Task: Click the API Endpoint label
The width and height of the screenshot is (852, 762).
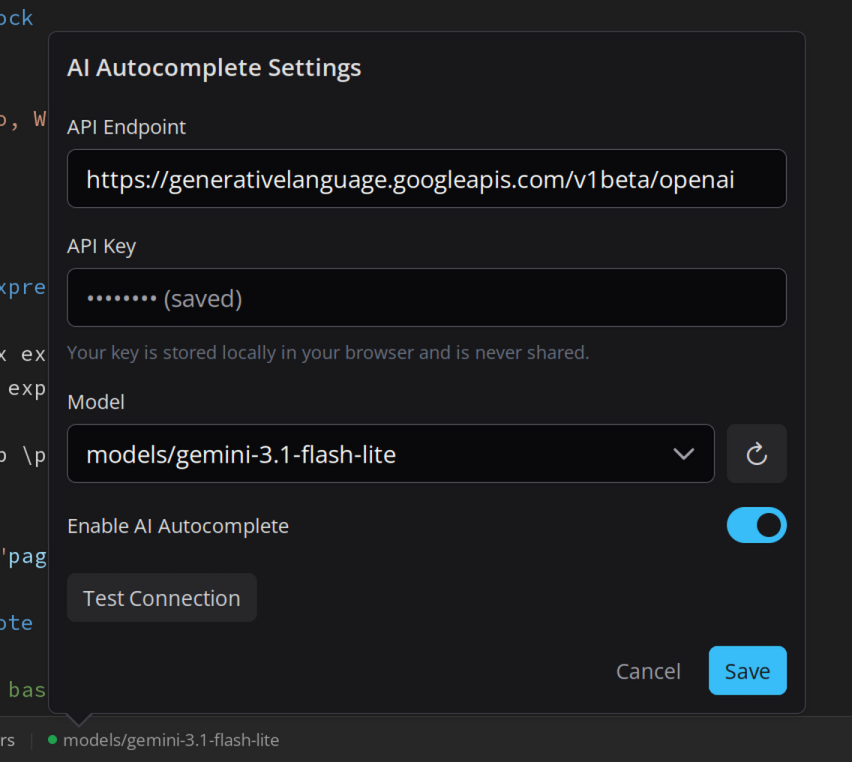Action: tap(127, 127)
